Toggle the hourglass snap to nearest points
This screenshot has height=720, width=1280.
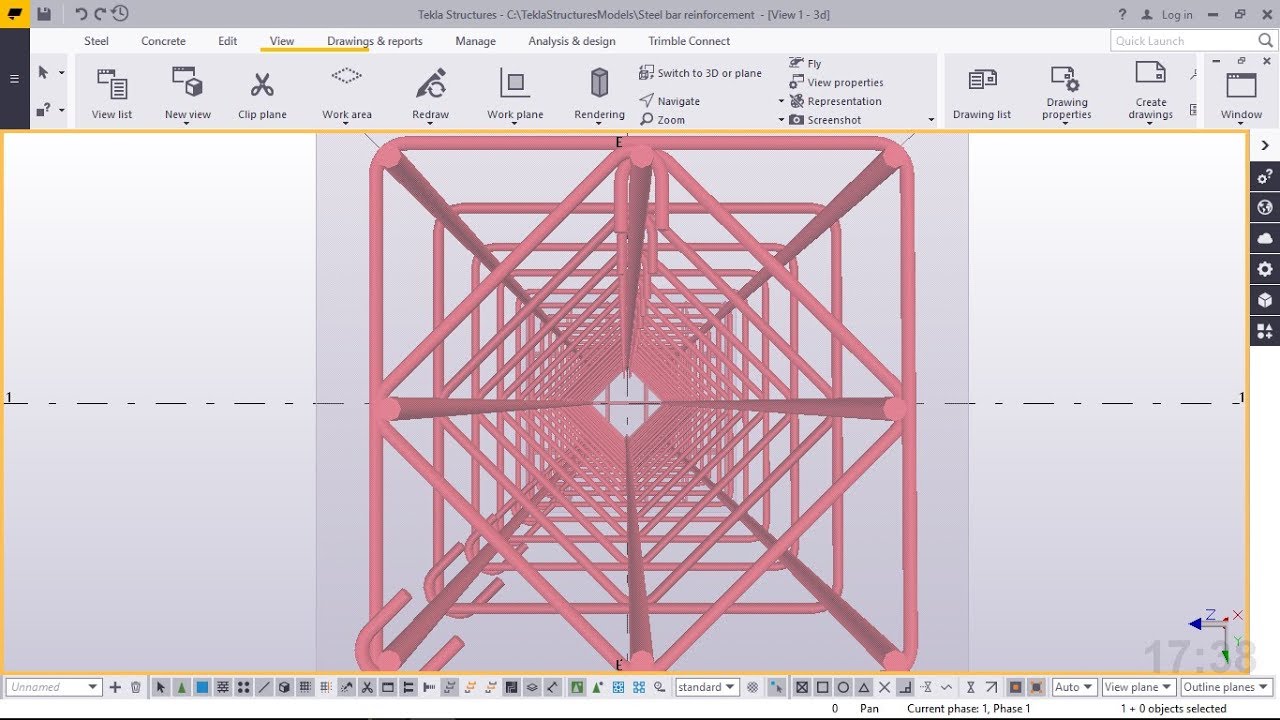(970, 687)
